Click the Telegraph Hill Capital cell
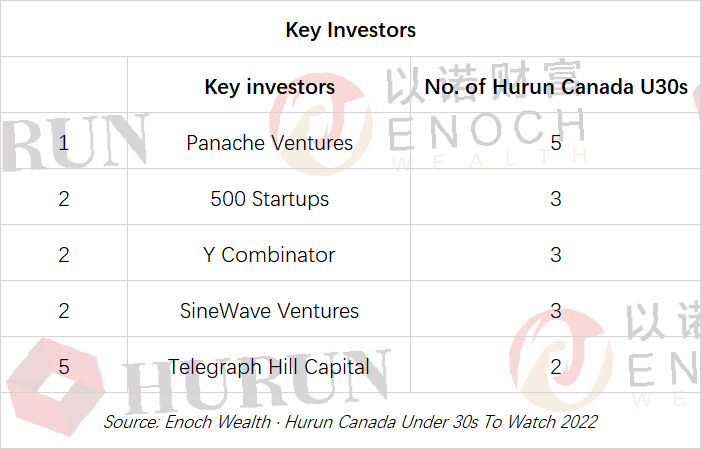The width and height of the screenshot is (701, 449). [270, 367]
